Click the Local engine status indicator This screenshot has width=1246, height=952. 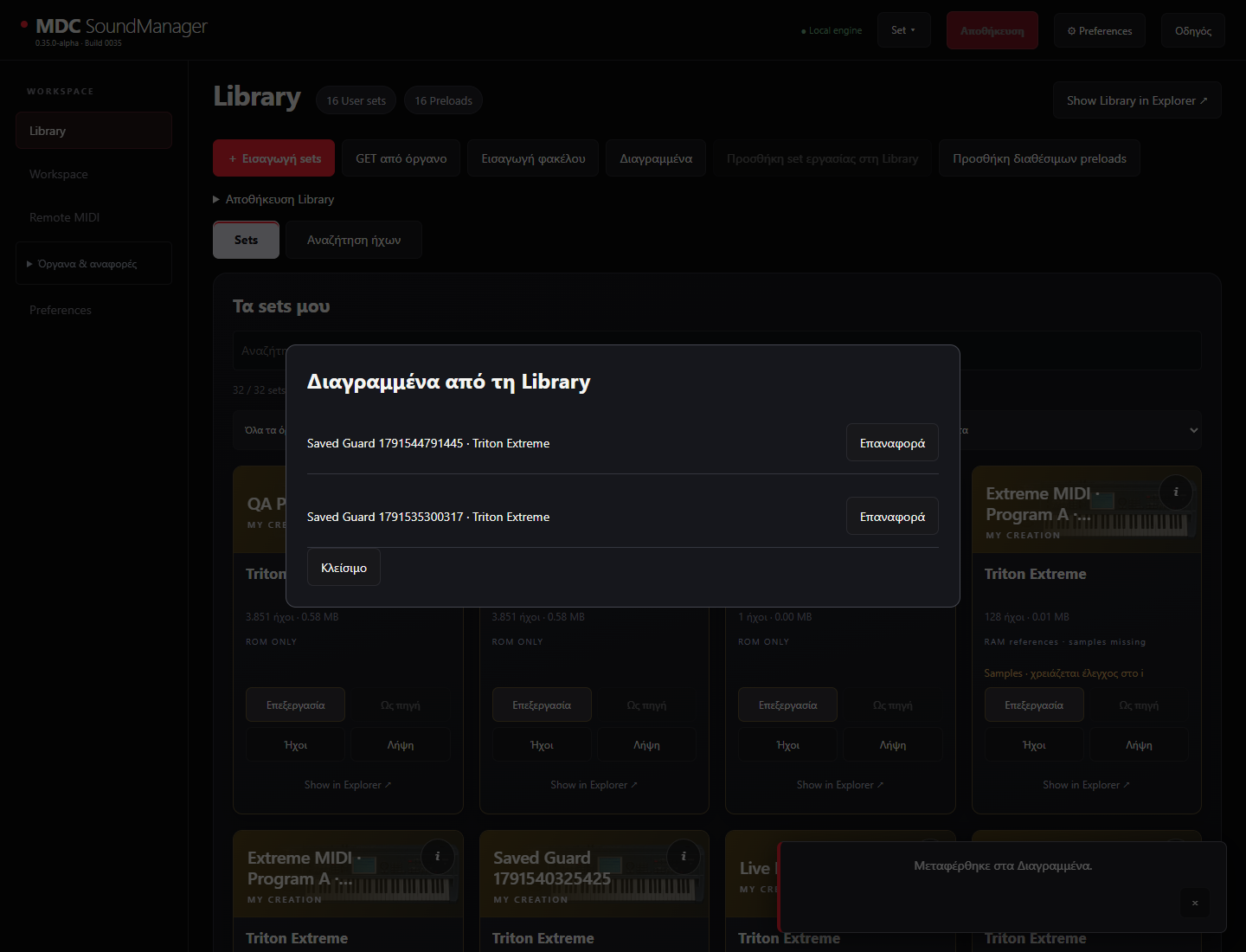click(832, 30)
